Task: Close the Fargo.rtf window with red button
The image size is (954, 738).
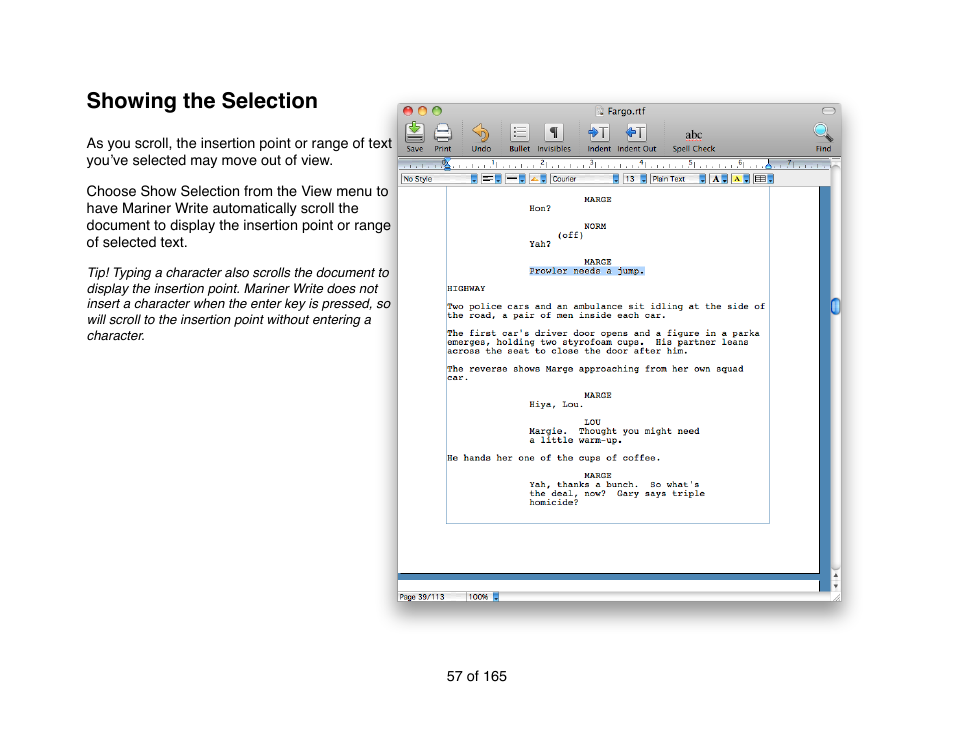Action: (408, 111)
